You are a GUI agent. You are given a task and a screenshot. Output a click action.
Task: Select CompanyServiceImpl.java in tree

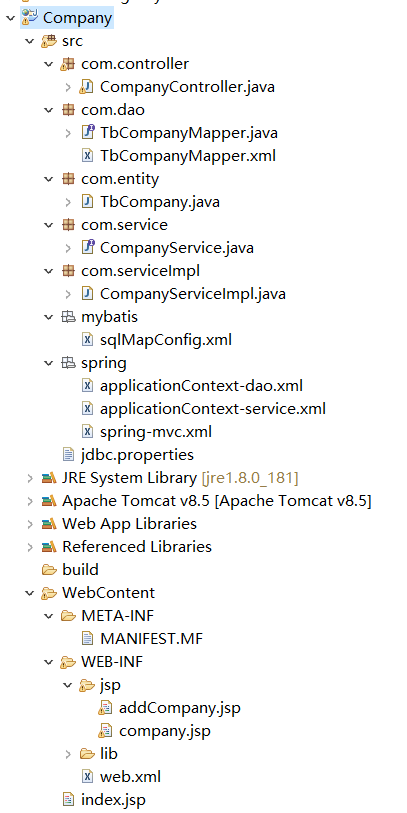click(192, 294)
